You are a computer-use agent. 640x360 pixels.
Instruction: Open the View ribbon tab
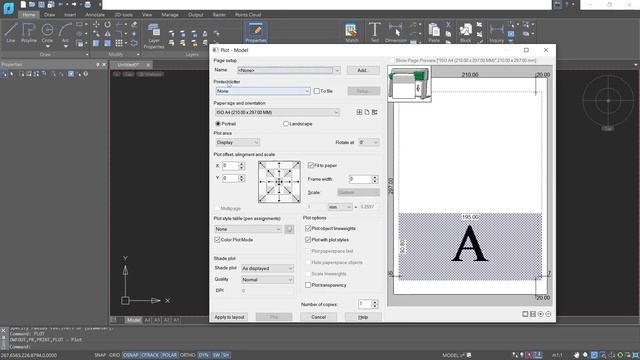pyautogui.click(x=147, y=15)
